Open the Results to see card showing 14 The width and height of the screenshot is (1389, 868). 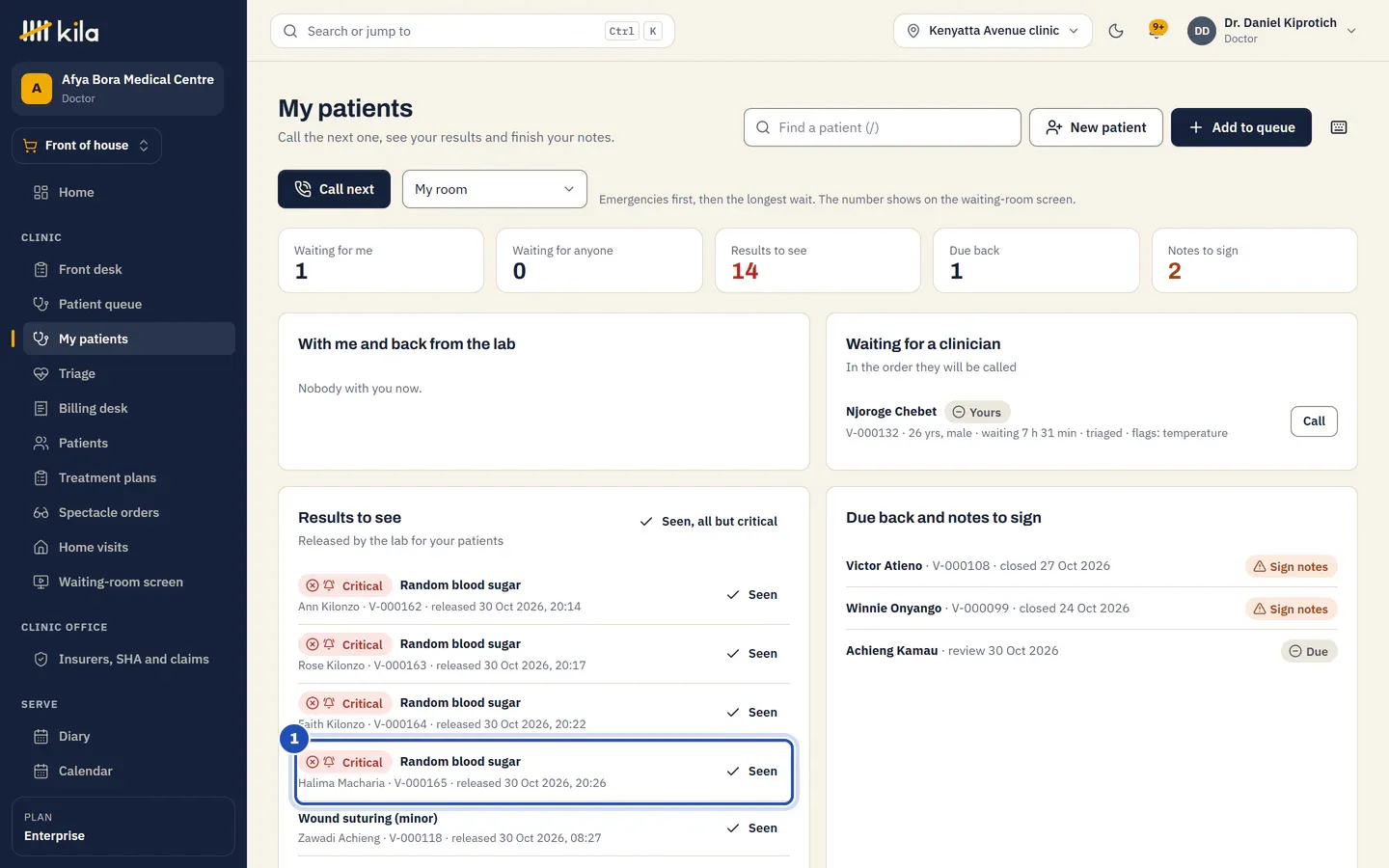click(818, 260)
